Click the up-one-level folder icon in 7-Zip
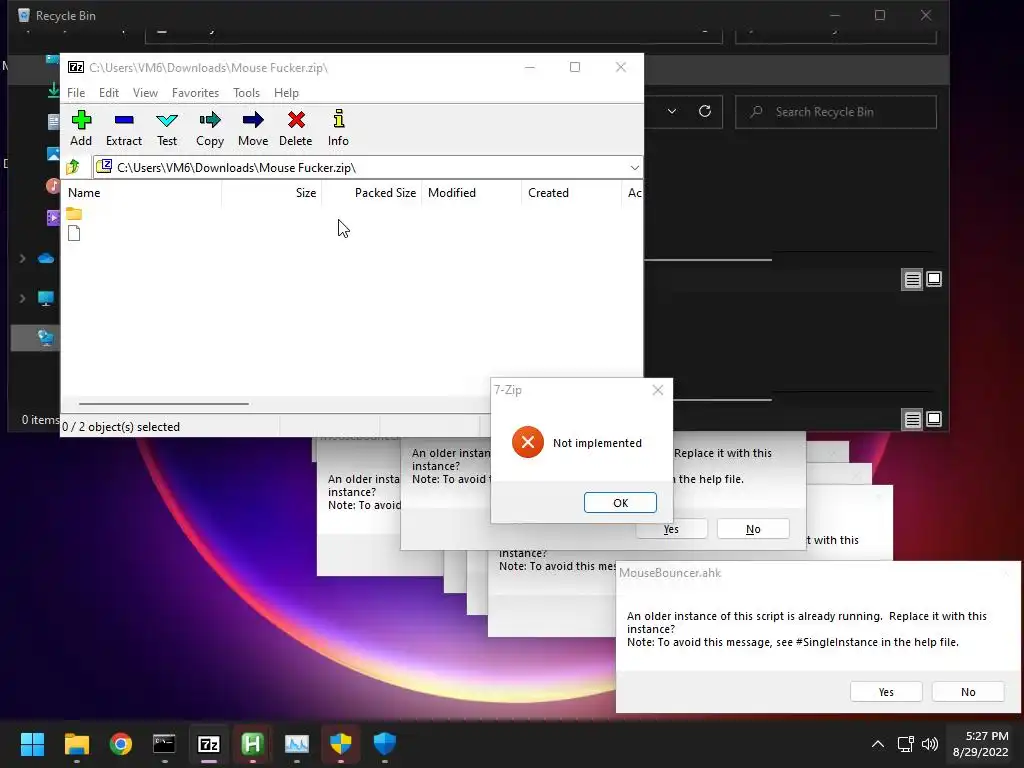This screenshot has height=768, width=1024. (x=73, y=167)
